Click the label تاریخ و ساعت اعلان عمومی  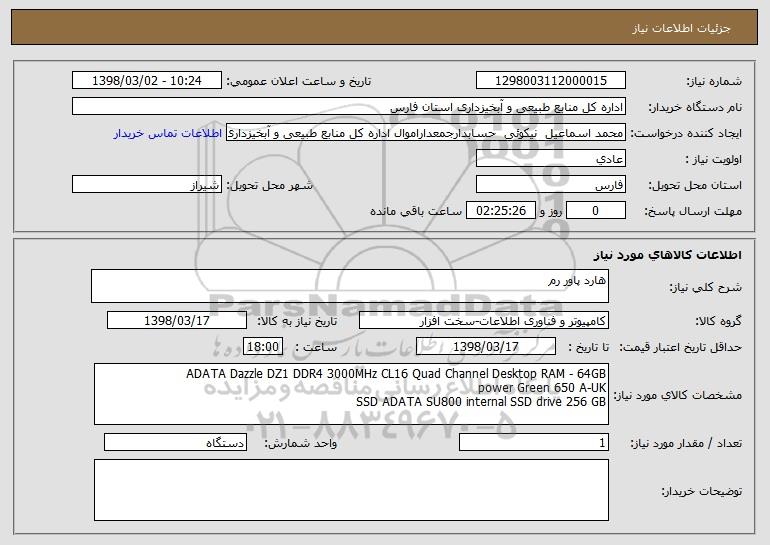(298, 82)
